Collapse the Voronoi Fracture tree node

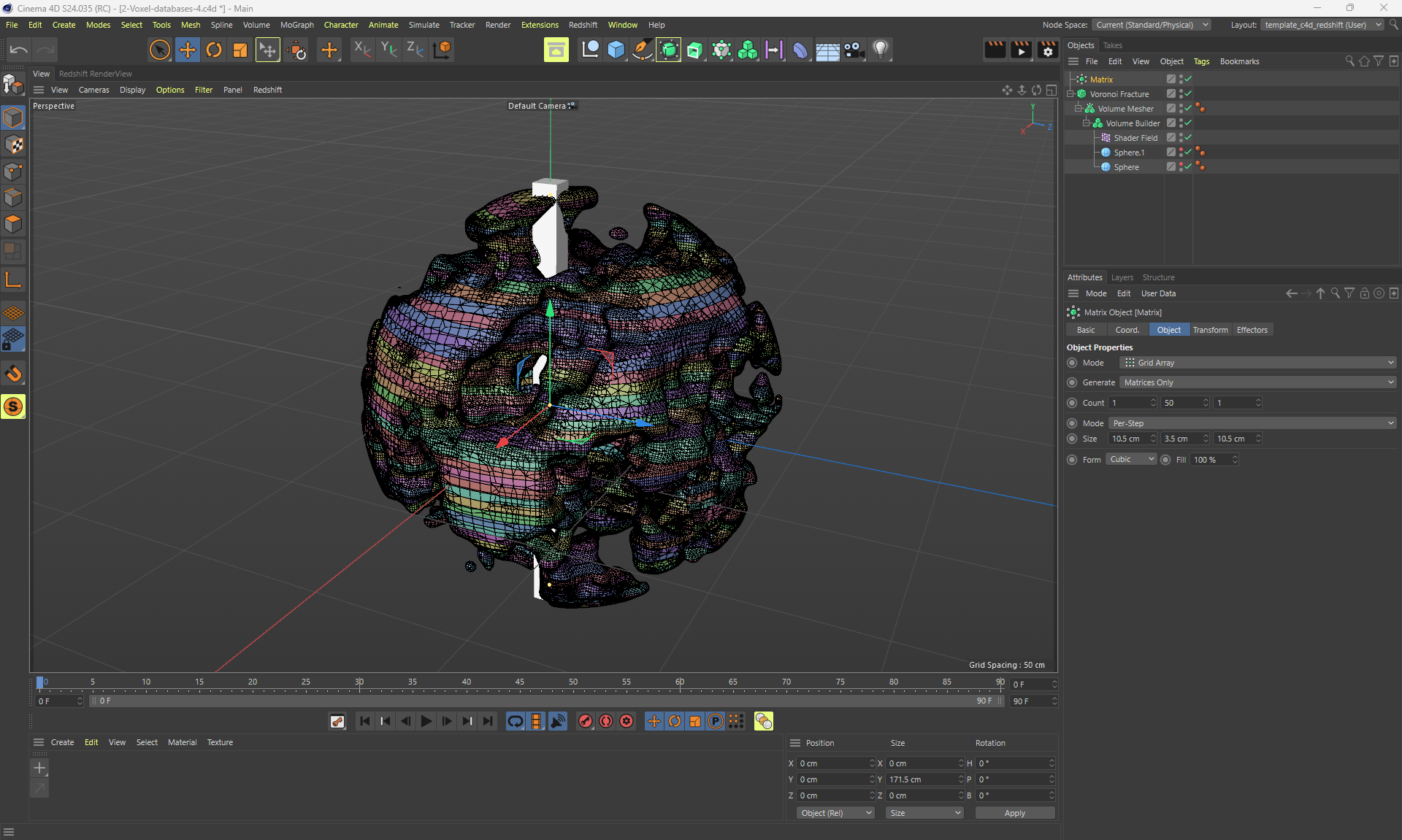(1070, 94)
